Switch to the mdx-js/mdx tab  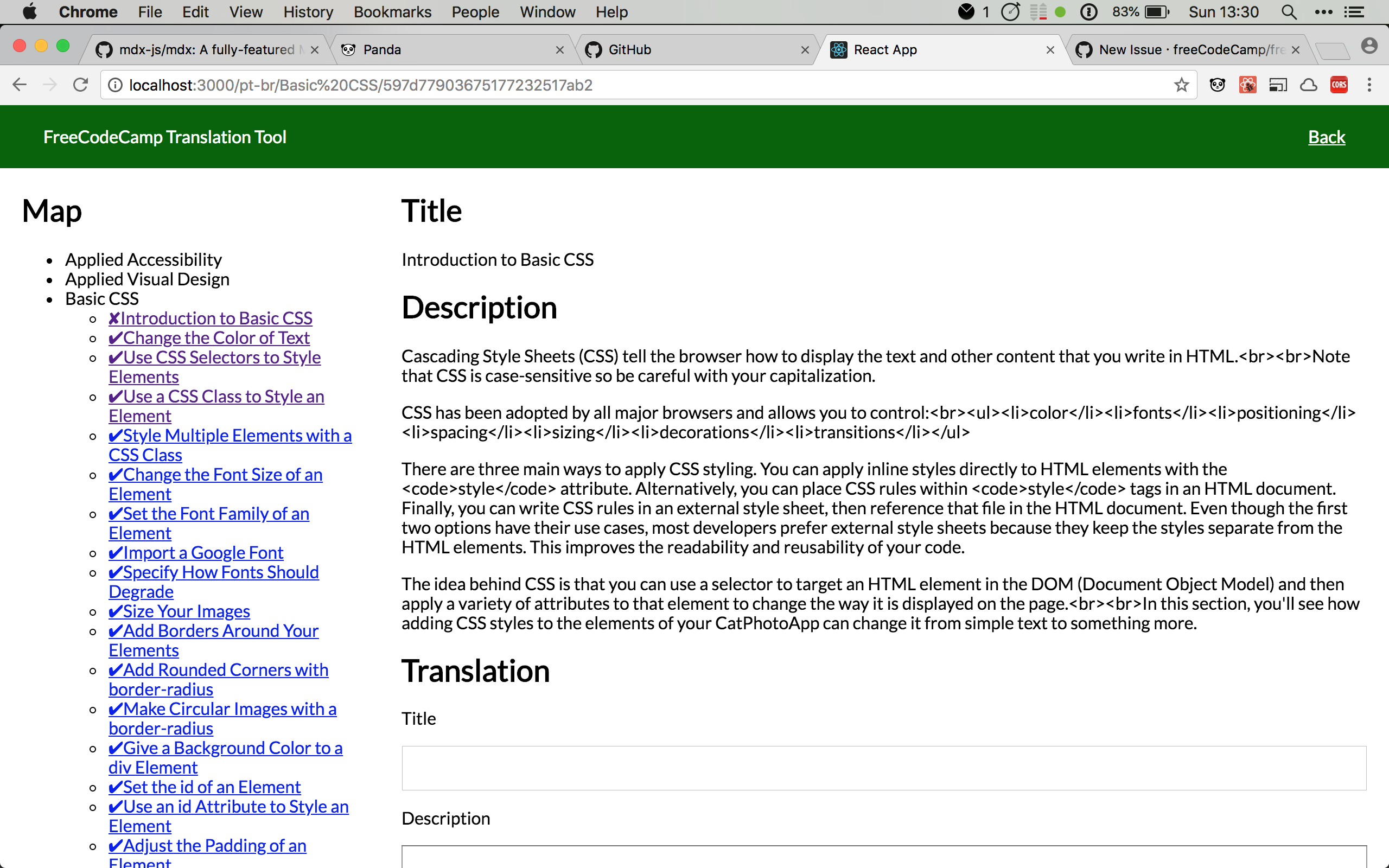pos(207,50)
